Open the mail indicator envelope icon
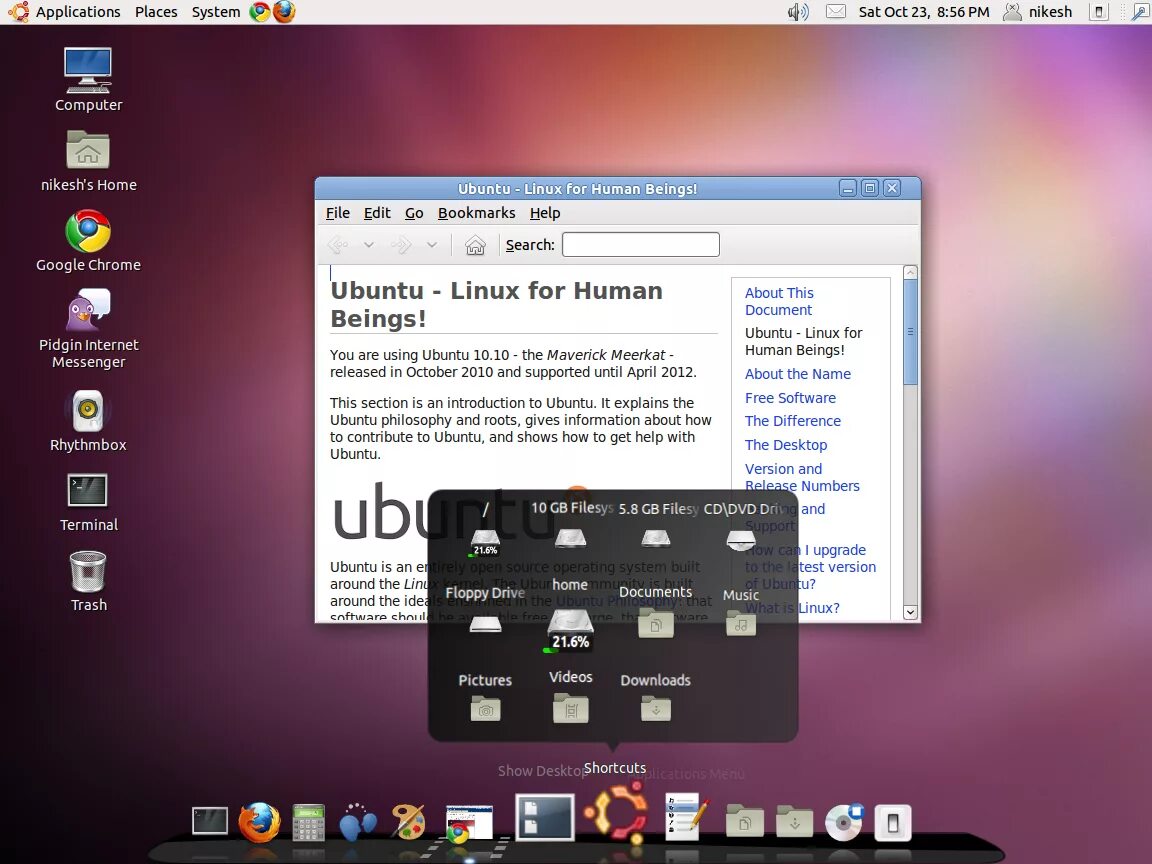Viewport: 1152px width, 864px height. click(835, 12)
